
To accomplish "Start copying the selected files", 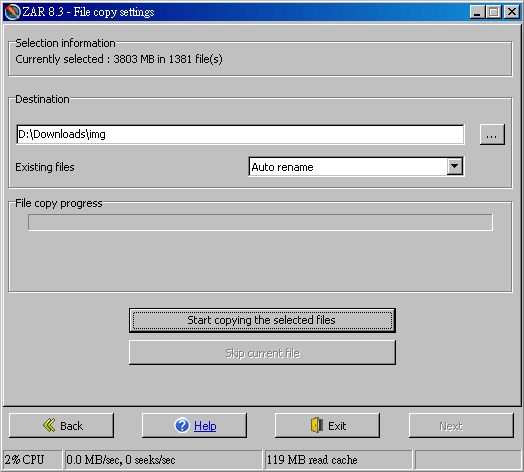I will (x=262, y=320).
